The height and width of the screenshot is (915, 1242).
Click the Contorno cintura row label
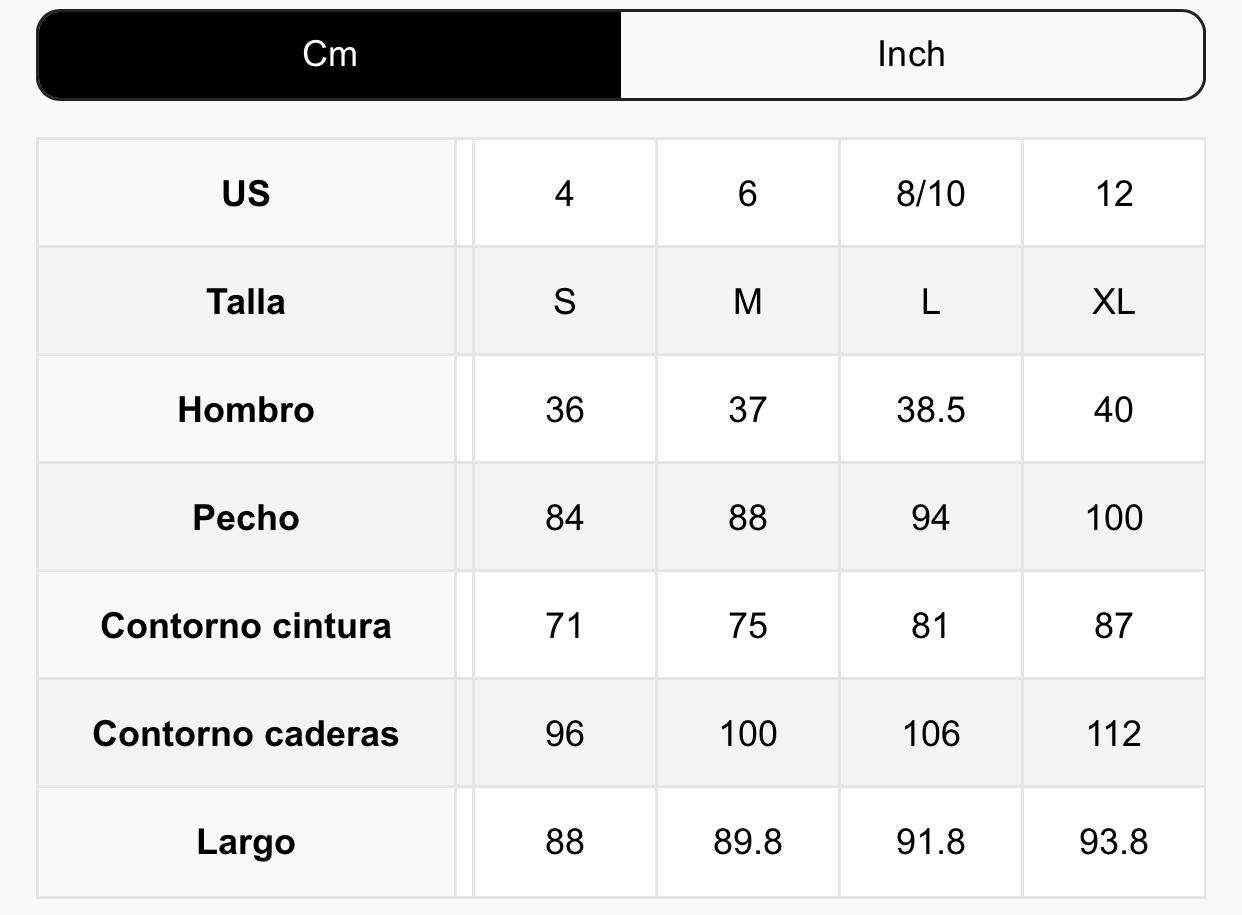tap(246, 625)
